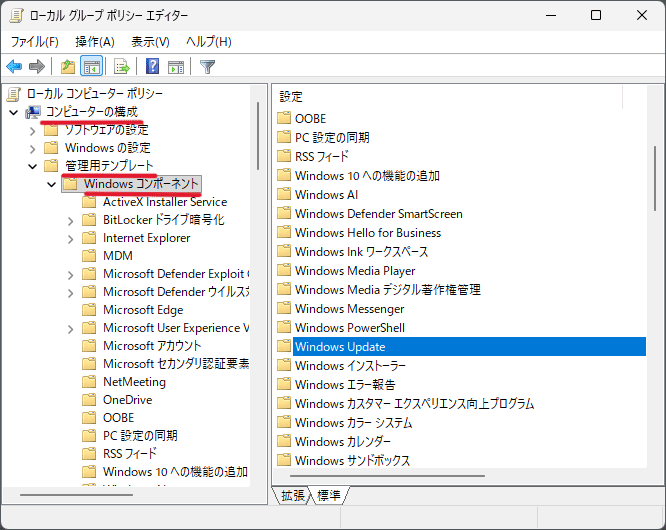Viewport: 666px width, 530px height.
Task: Select Windows カラー システム in list
Action: point(353,423)
